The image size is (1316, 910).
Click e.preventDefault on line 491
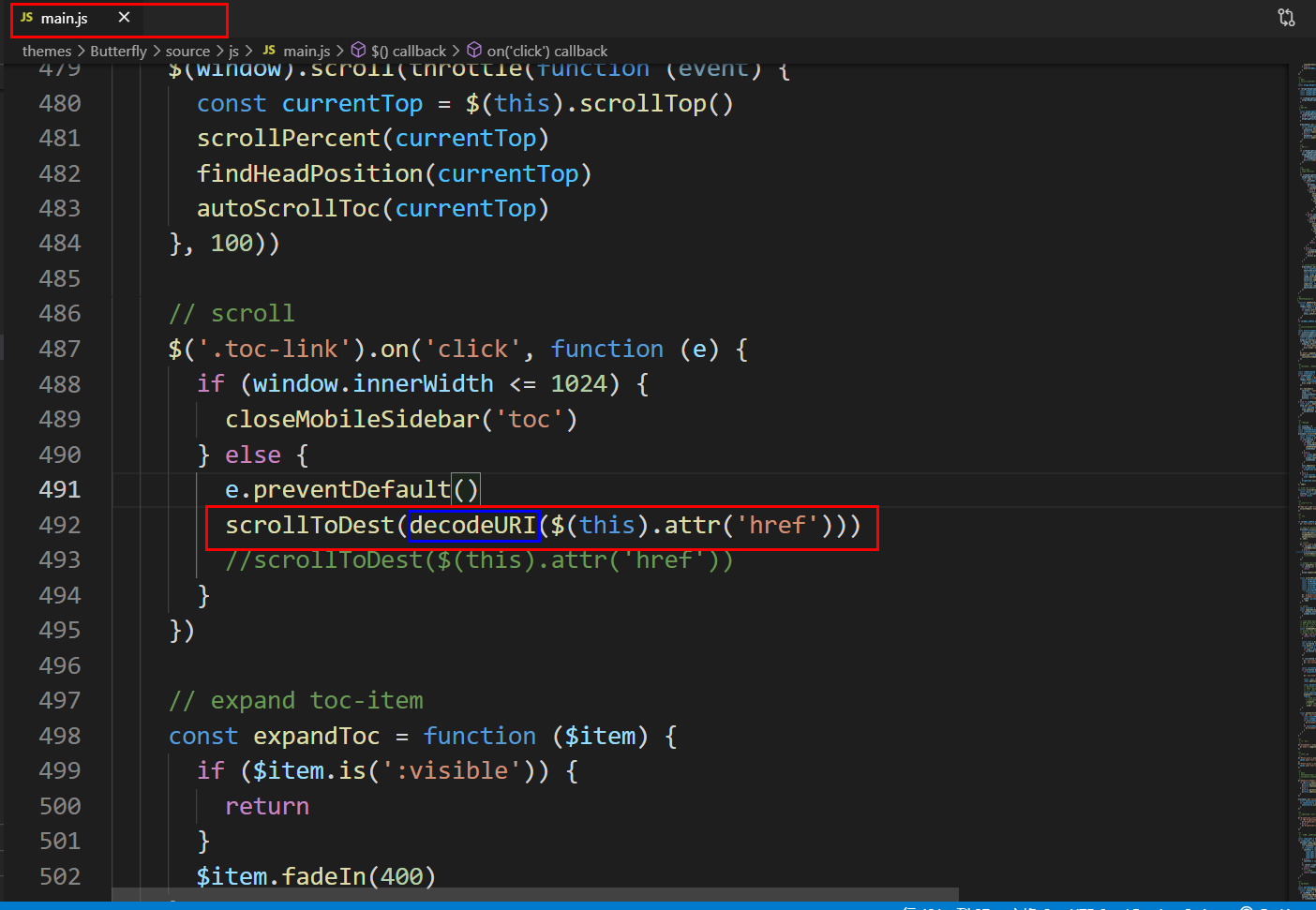coord(337,489)
